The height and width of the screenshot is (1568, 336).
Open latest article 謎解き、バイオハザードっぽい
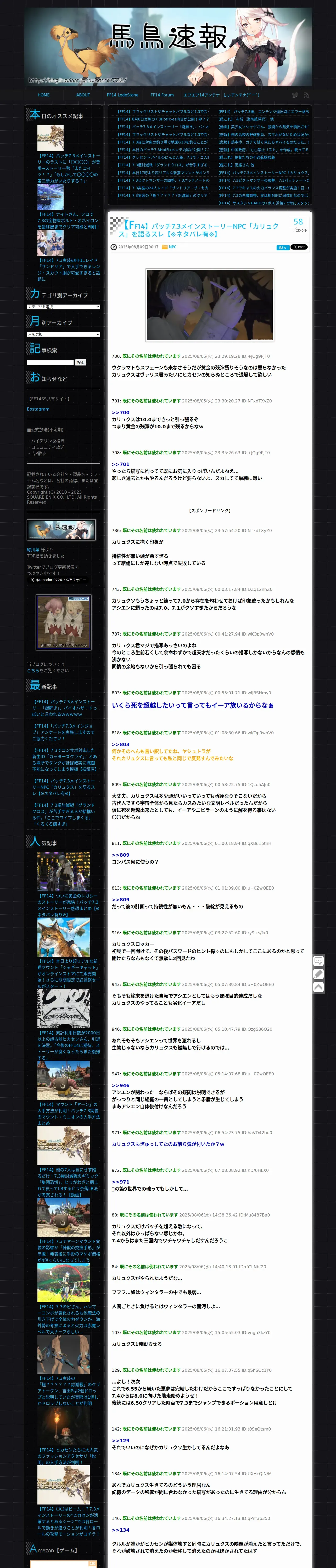pos(64,708)
